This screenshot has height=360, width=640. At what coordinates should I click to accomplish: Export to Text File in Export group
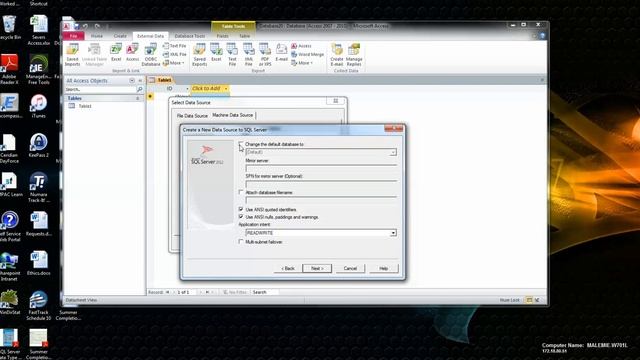coord(232,55)
